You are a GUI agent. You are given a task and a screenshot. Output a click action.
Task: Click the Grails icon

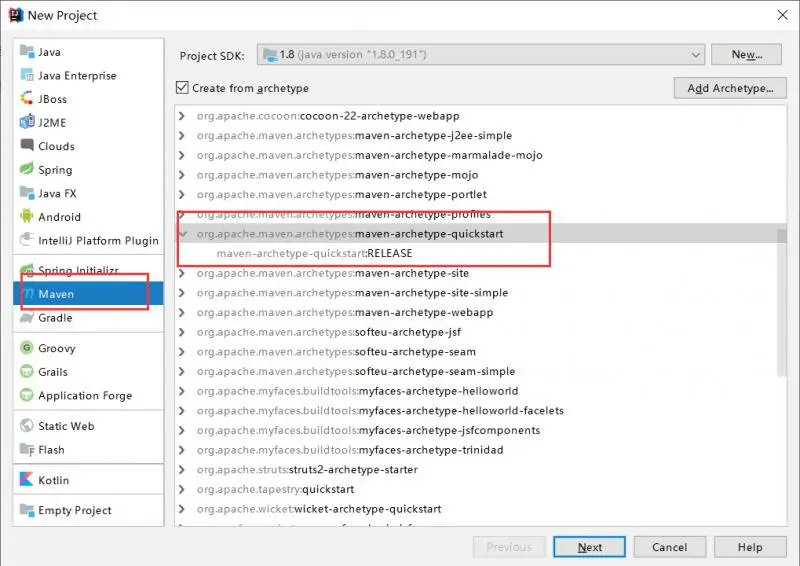(x=27, y=371)
